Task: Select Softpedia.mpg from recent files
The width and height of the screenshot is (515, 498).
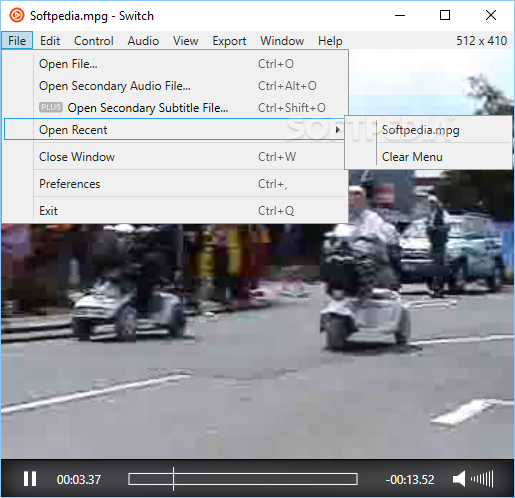Action: pyautogui.click(x=429, y=130)
